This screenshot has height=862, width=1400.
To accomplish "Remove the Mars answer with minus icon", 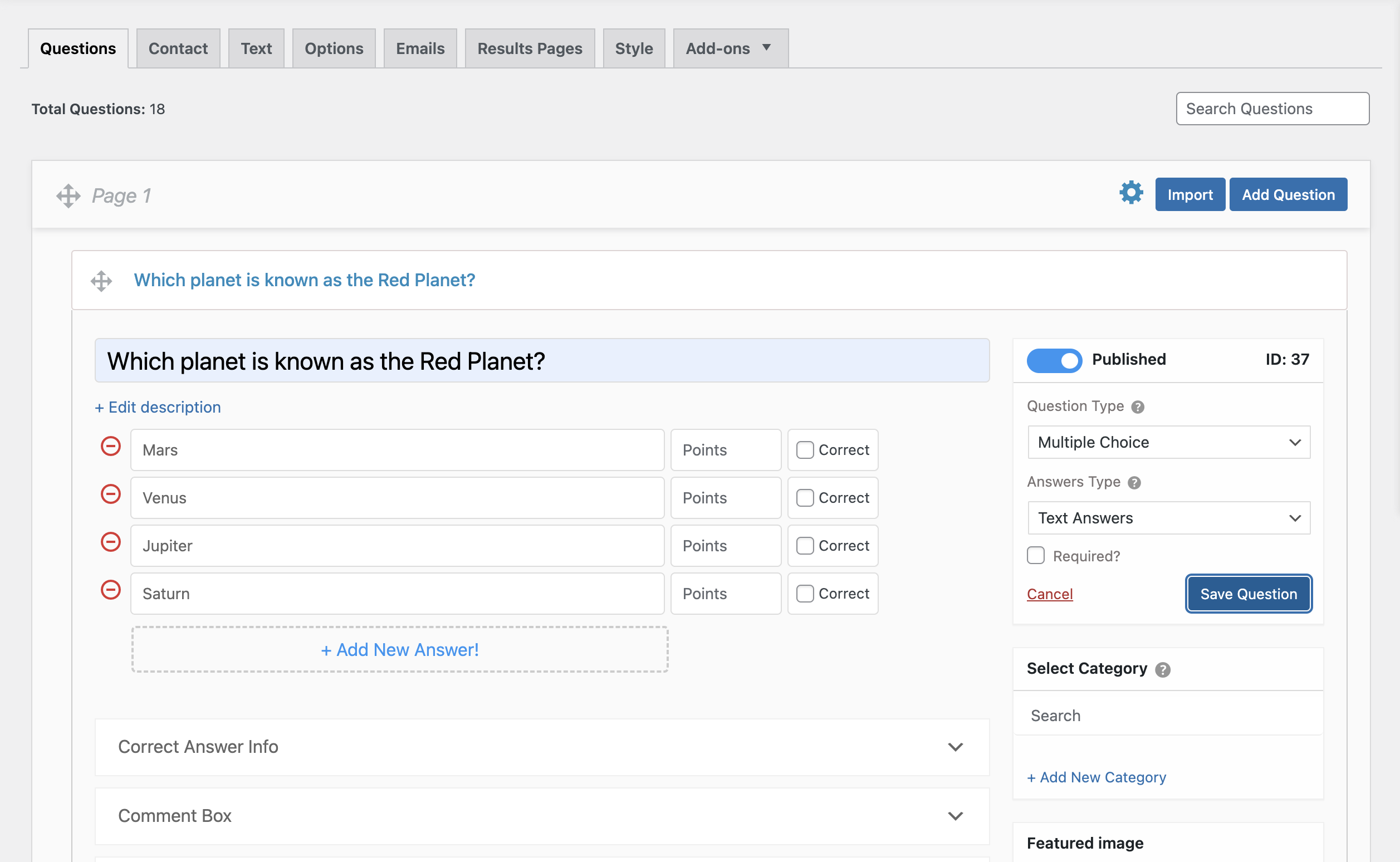I will pos(111,447).
